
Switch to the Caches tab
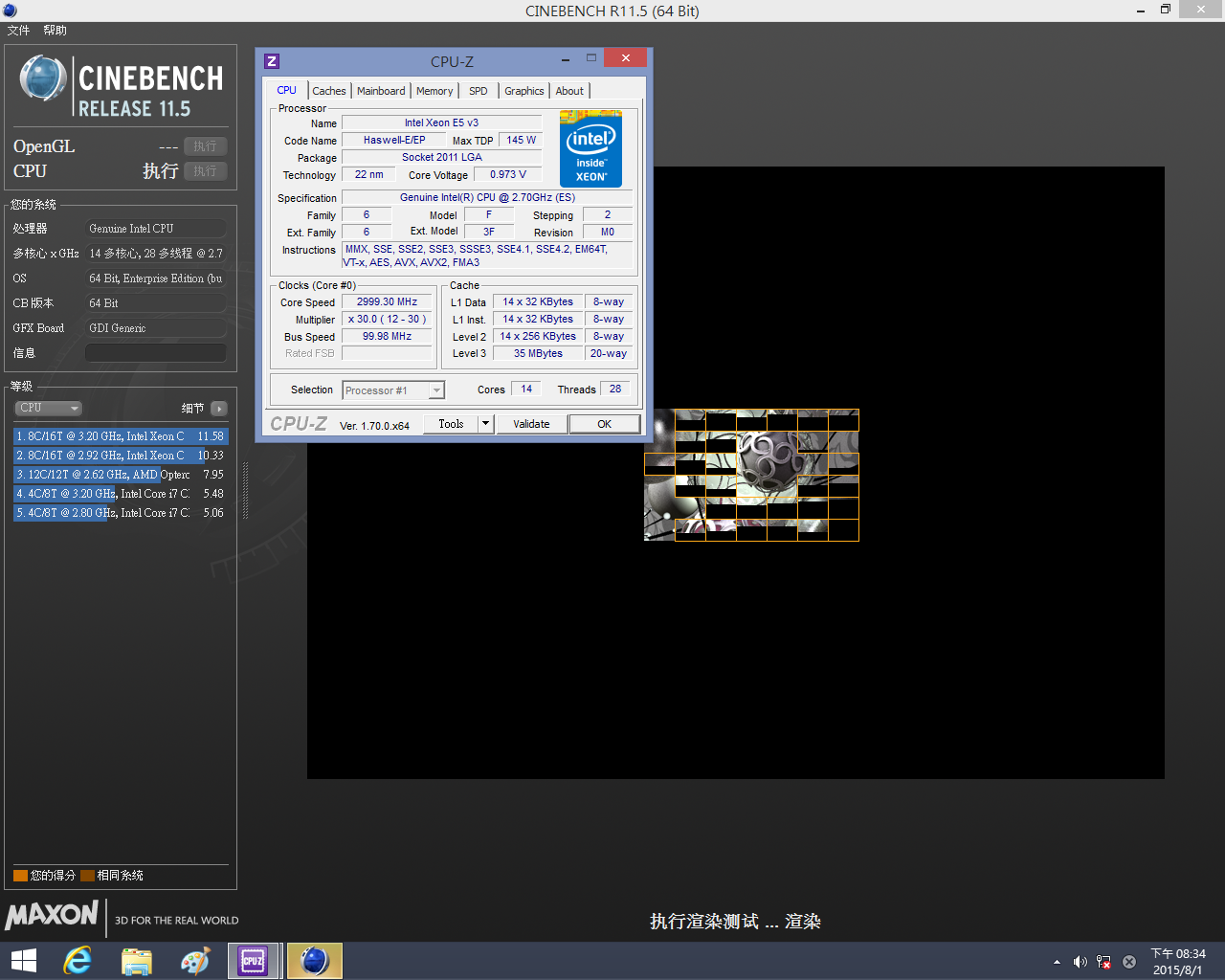coord(329,91)
